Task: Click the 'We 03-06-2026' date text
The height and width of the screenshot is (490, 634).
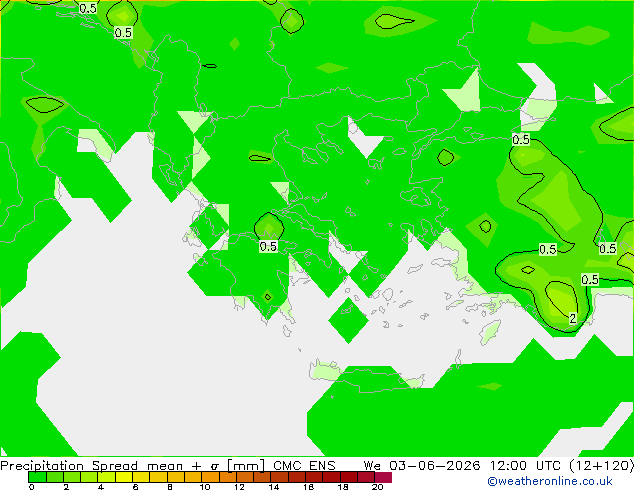Action: click(422, 465)
